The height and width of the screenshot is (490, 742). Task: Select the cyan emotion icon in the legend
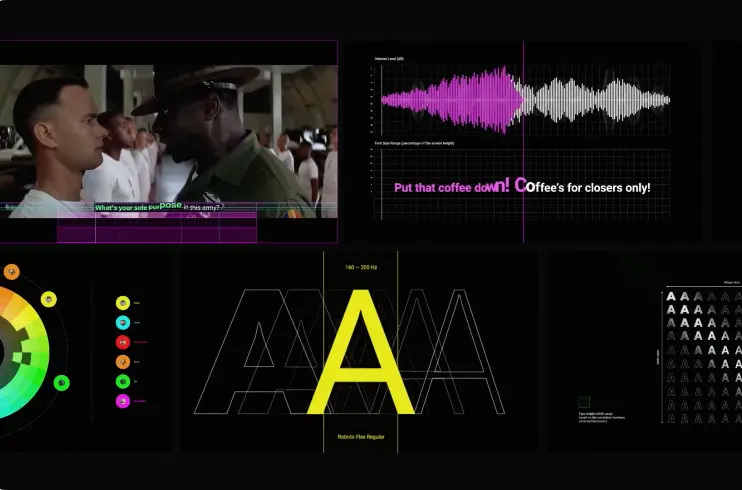point(122,322)
